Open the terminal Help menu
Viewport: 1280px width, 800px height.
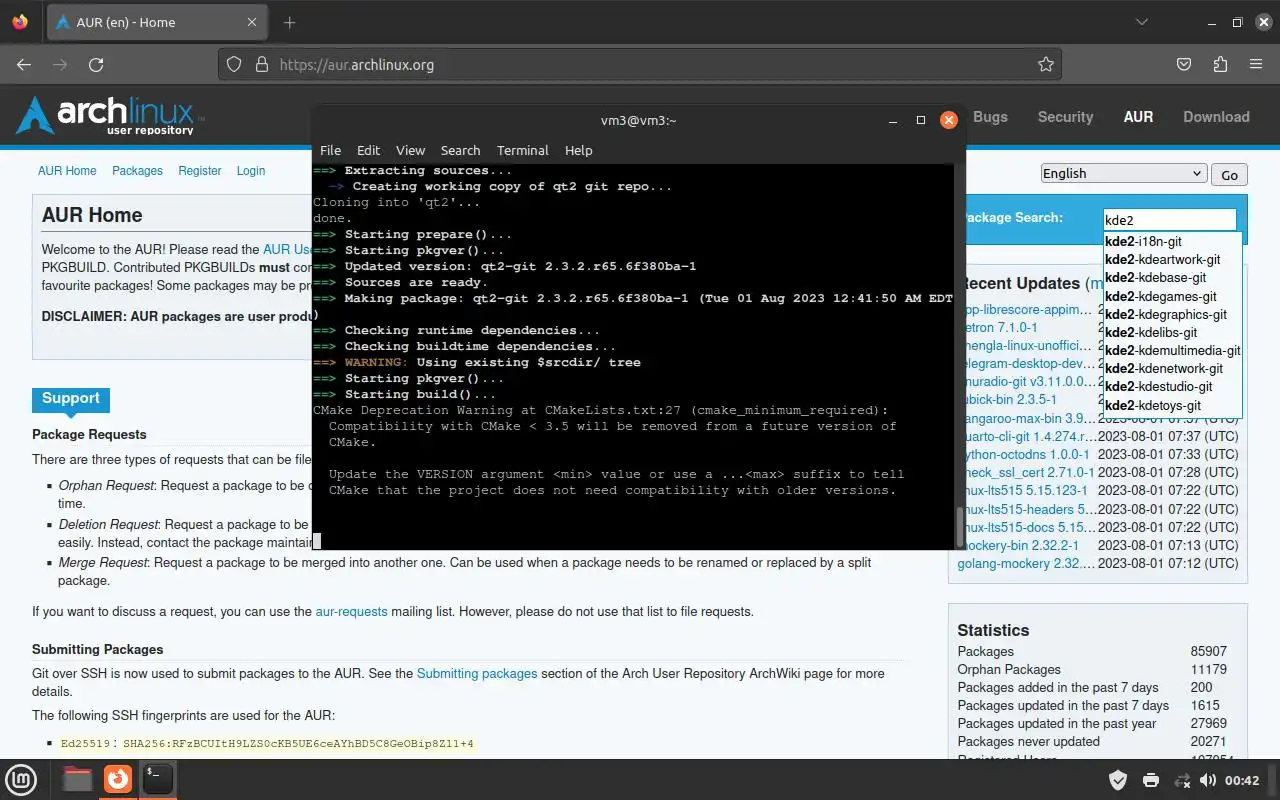(578, 150)
